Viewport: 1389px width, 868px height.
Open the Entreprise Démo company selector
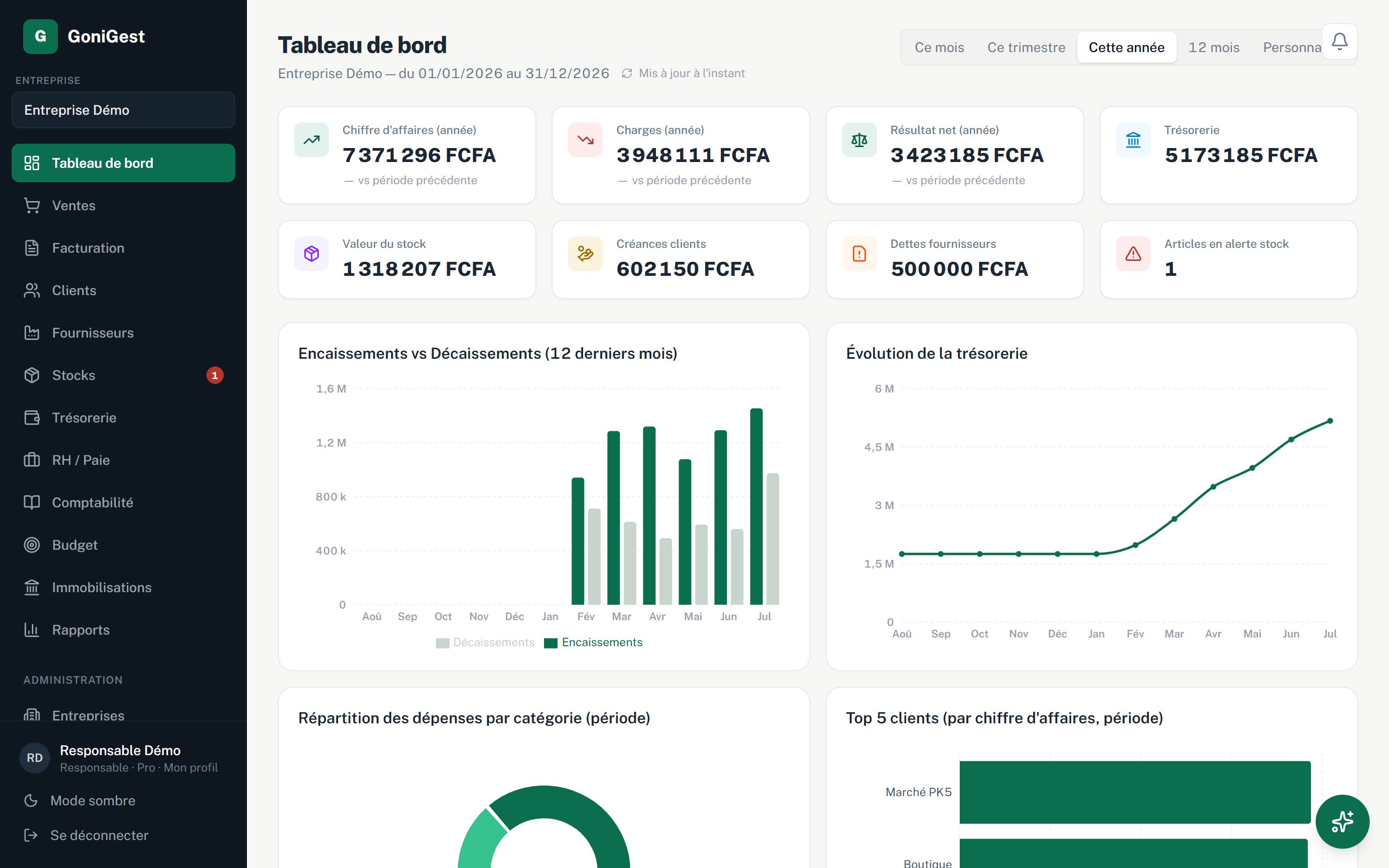click(123, 110)
